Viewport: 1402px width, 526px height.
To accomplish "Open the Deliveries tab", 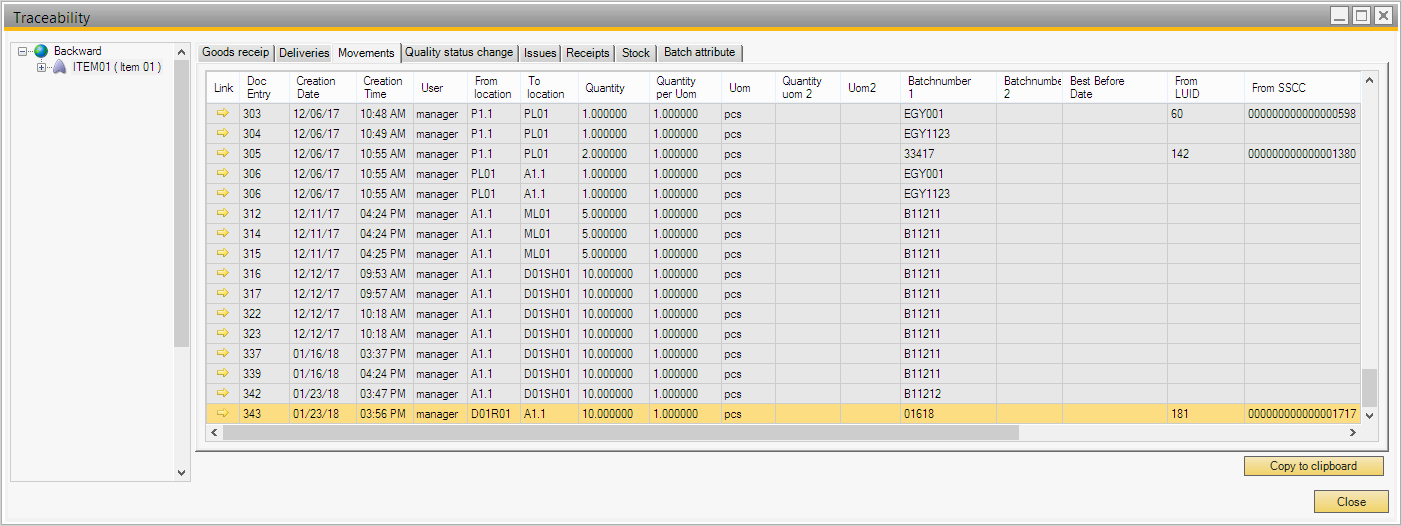I will point(304,53).
